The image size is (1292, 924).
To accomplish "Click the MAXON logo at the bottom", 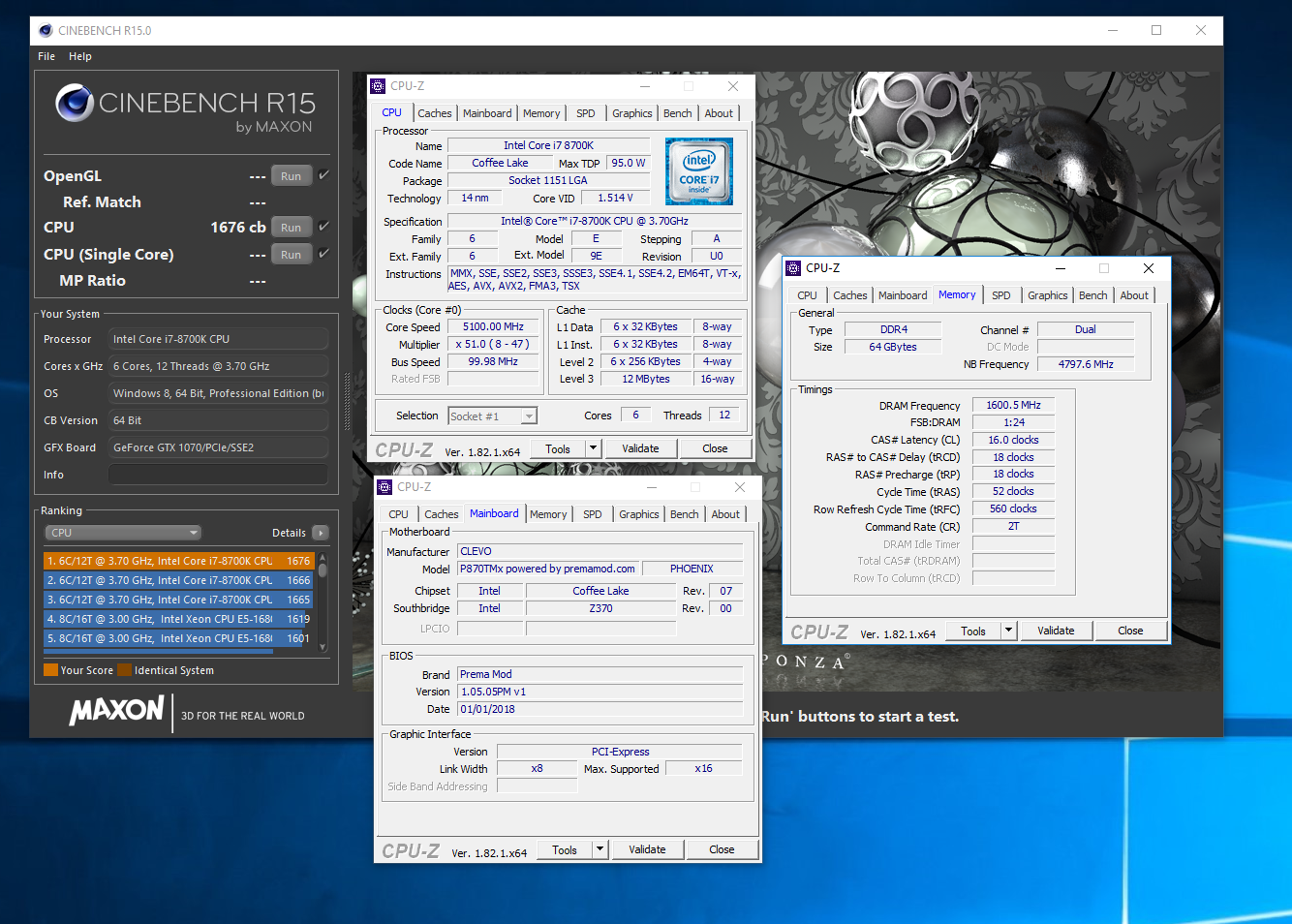I will (117, 711).
